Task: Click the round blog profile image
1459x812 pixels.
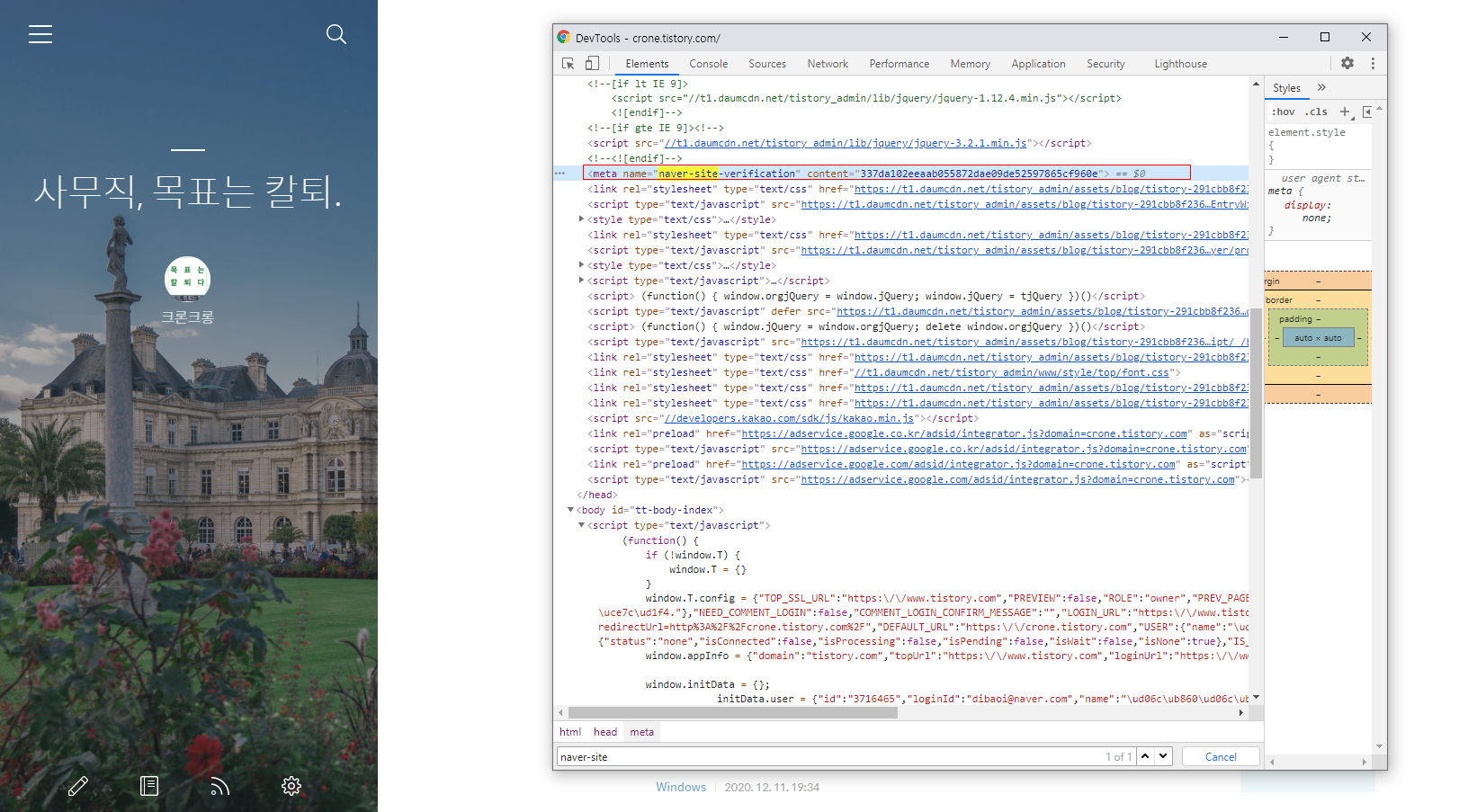Action: [x=187, y=279]
